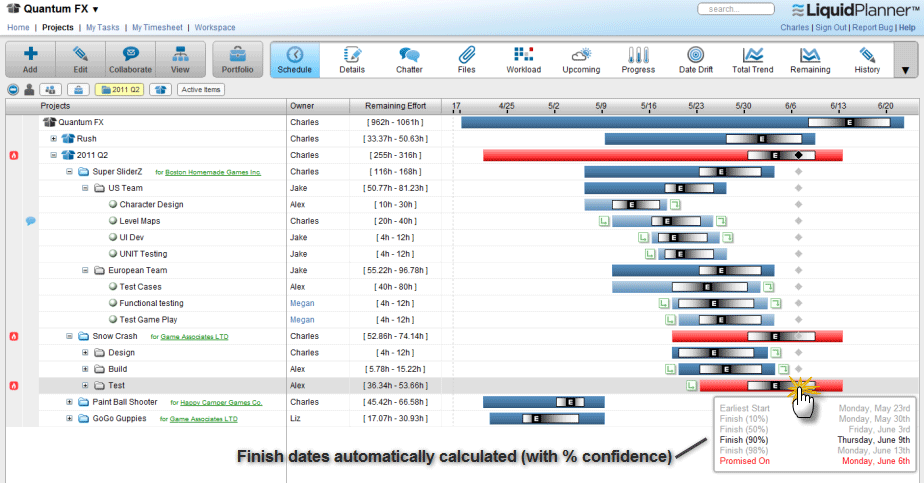Click the group of people filter icon

[51, 90]
